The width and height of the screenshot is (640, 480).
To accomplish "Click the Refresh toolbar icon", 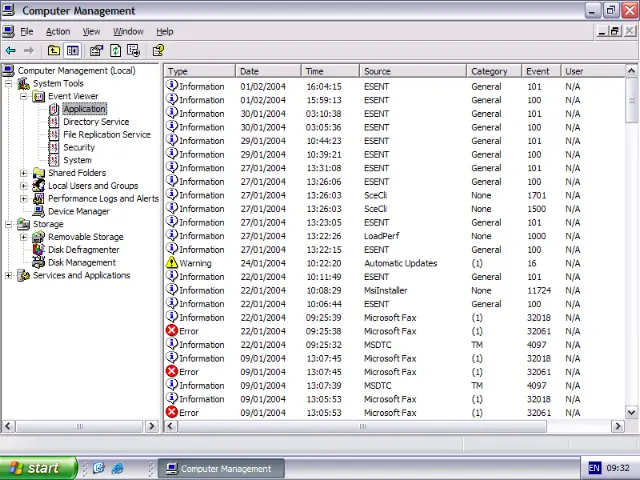I will [x=116, y=51].
